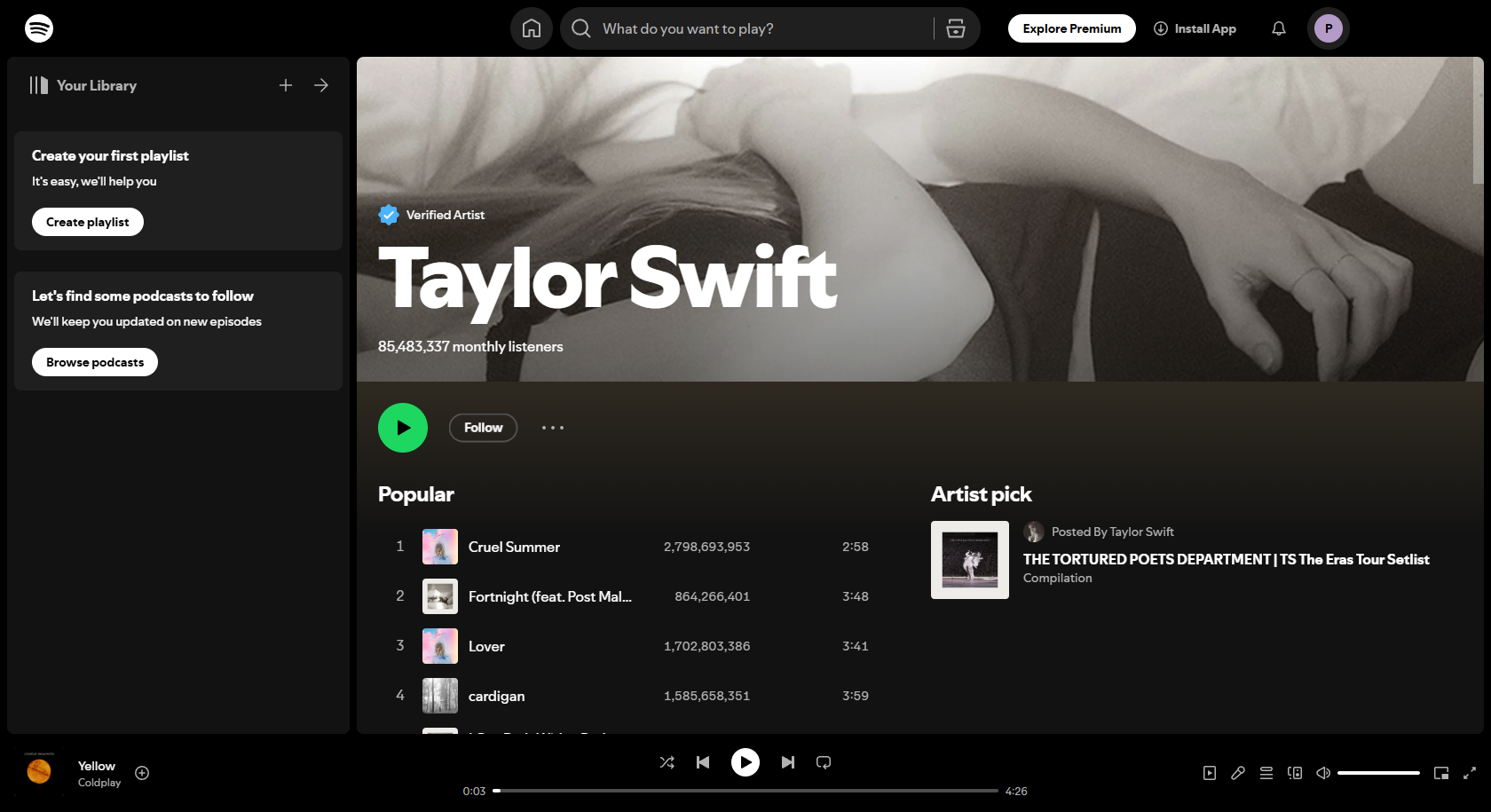1491x812 pixels.
Task: Click Explore Premium
Action: coord(1071,28)
